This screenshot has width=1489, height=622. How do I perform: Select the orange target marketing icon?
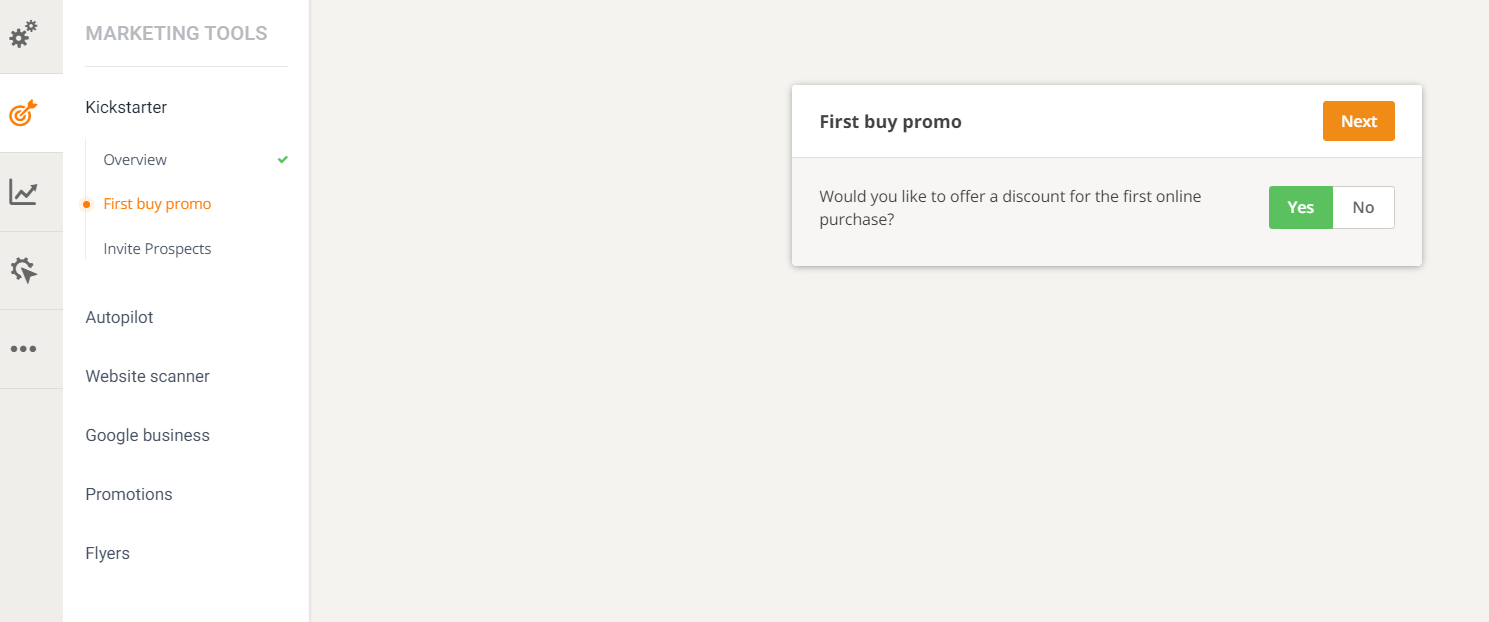coord(23,113)
